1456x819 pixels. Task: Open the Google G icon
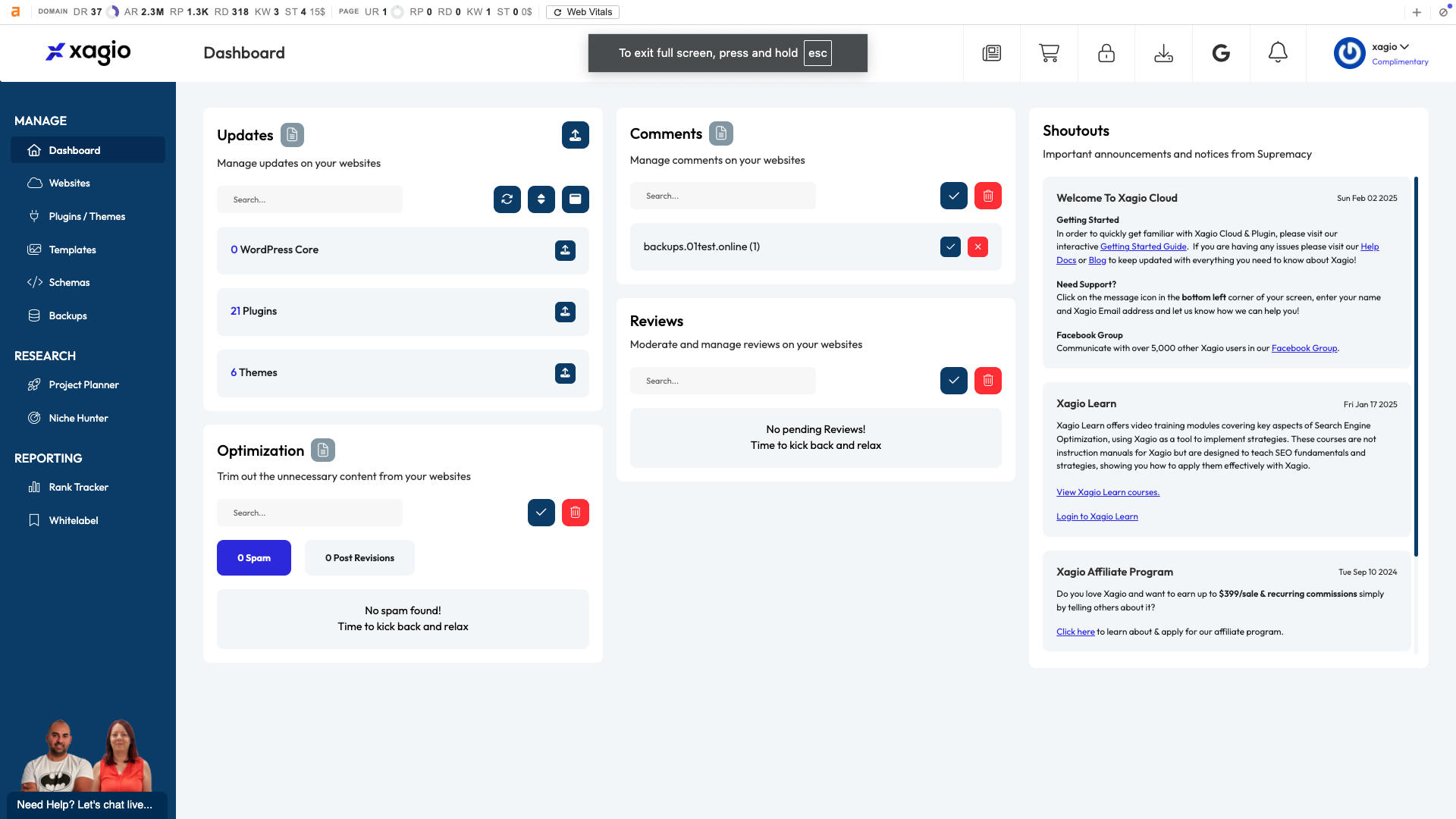1221,53
